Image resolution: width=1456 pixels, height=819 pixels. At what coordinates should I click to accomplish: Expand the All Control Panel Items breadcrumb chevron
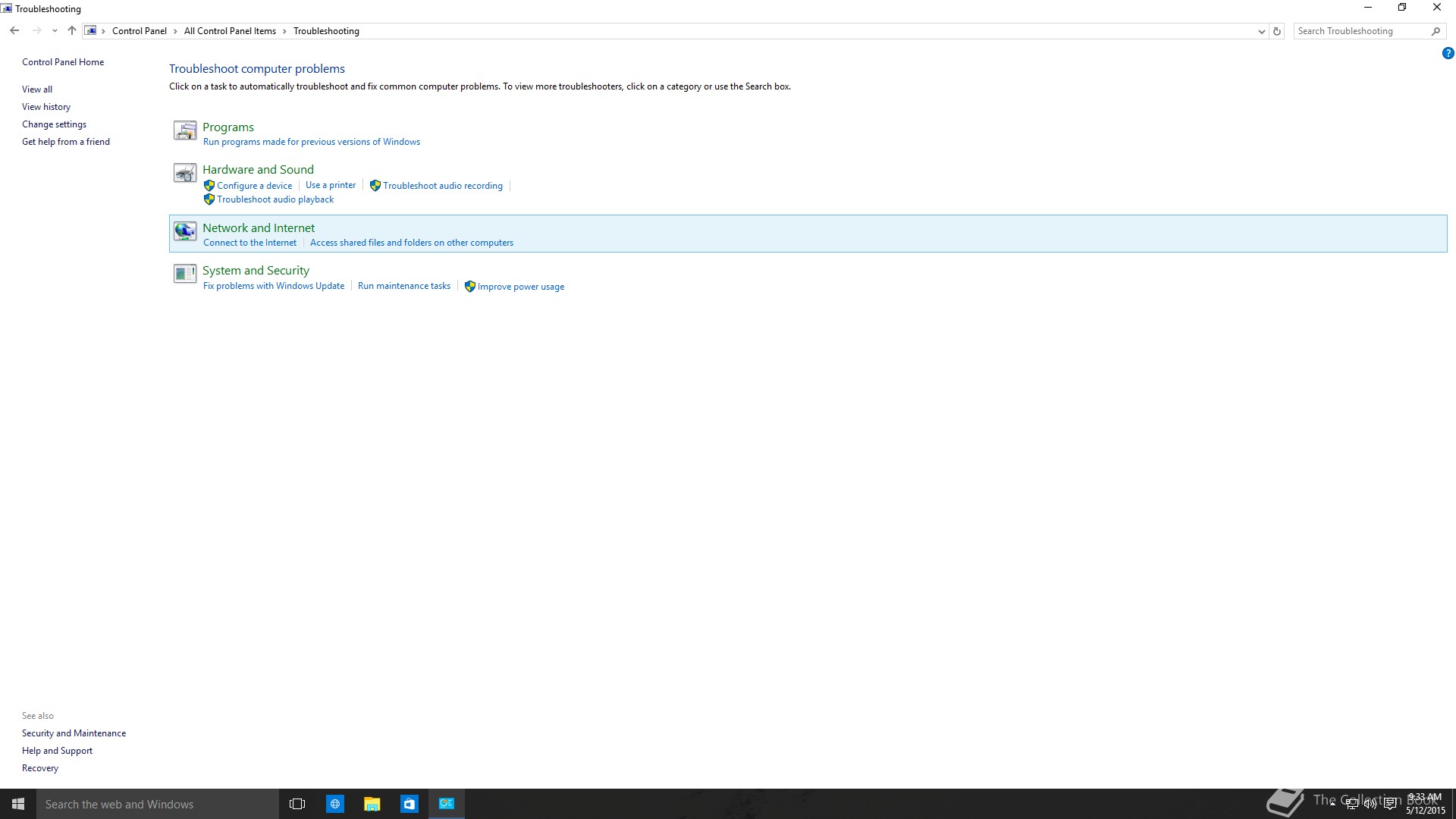pos(285,31)
